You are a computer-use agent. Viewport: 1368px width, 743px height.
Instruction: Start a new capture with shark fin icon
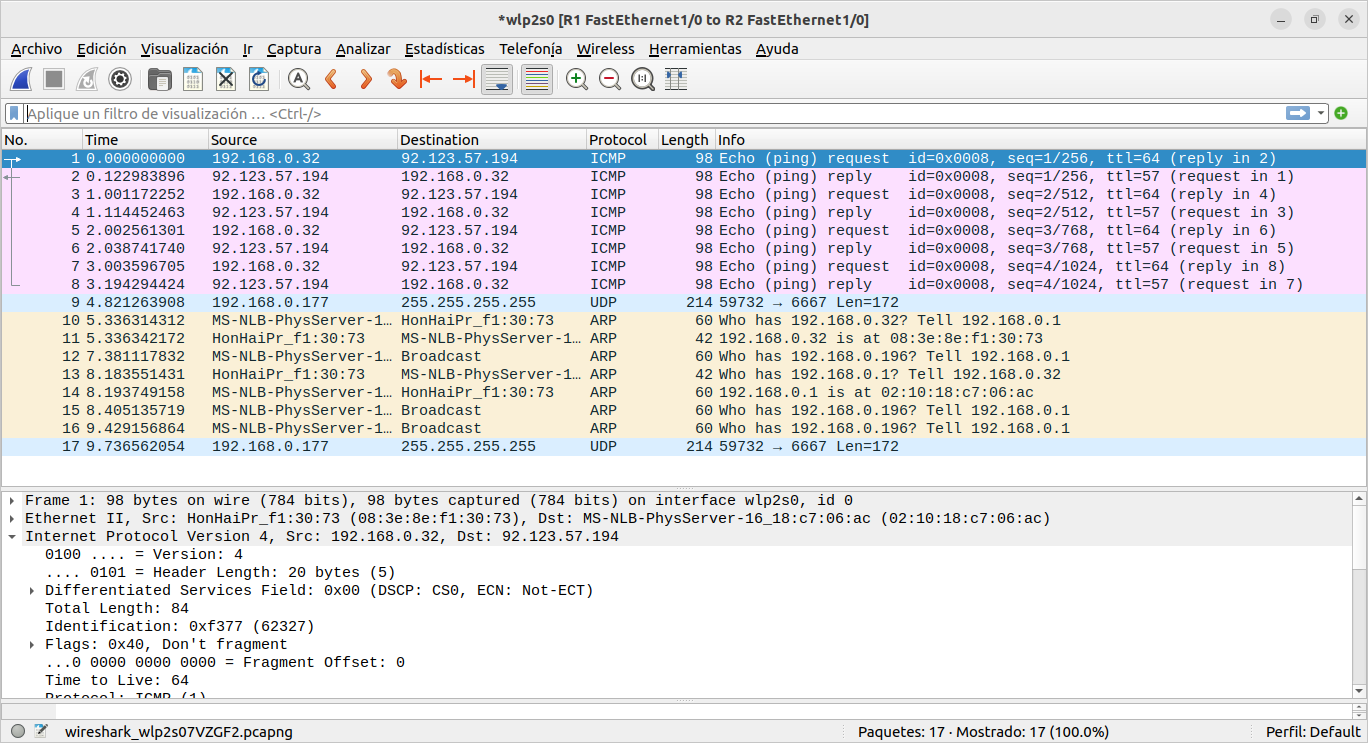click(22, 79)
